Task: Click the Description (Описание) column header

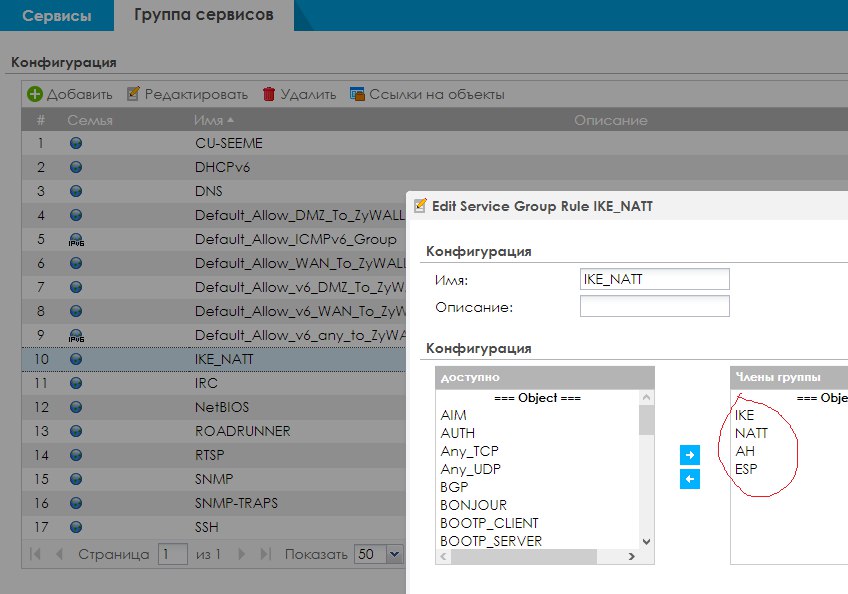Action: click(611, 120)
